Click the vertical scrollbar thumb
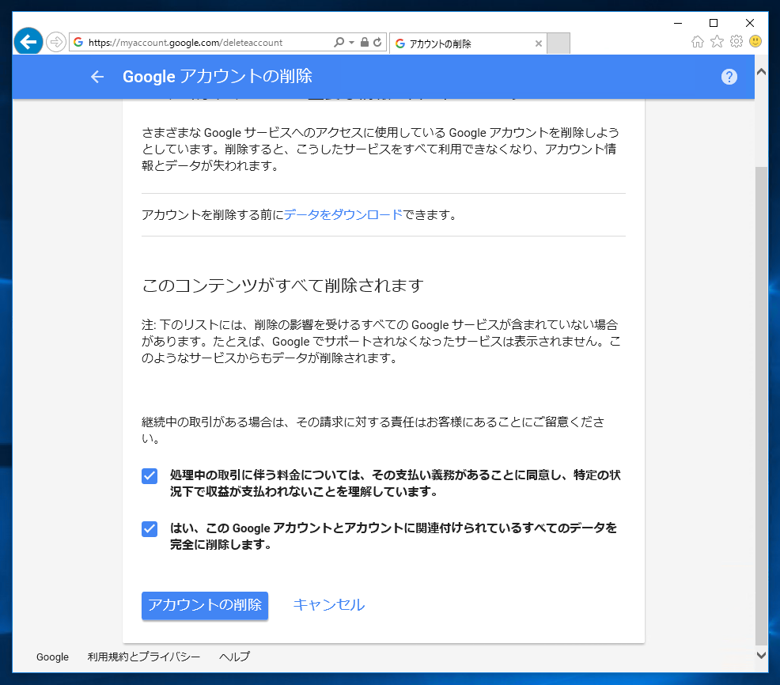This screenshot has height=685, width=780. [761, 405]
